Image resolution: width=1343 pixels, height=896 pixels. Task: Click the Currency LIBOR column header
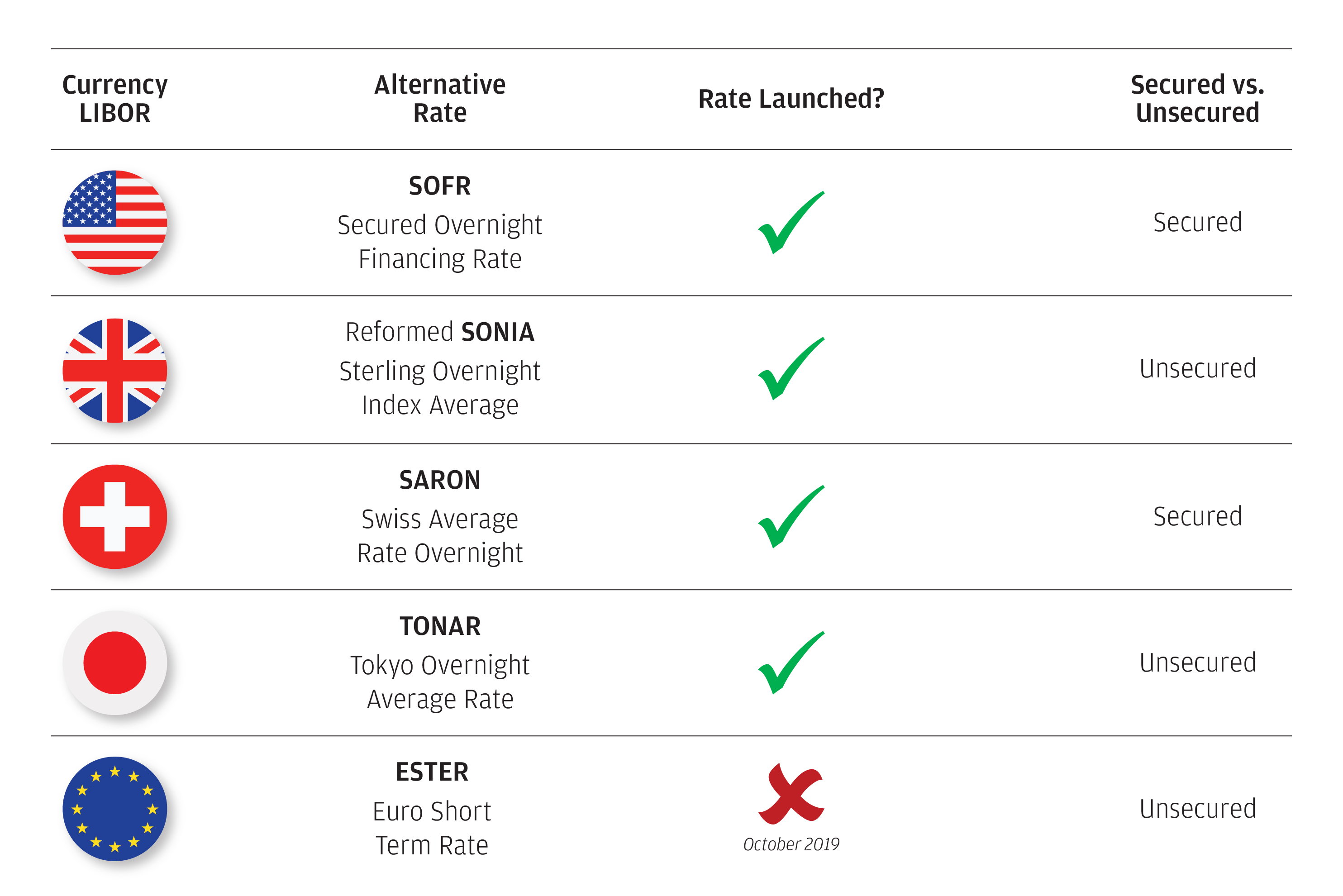pos(115,98)
